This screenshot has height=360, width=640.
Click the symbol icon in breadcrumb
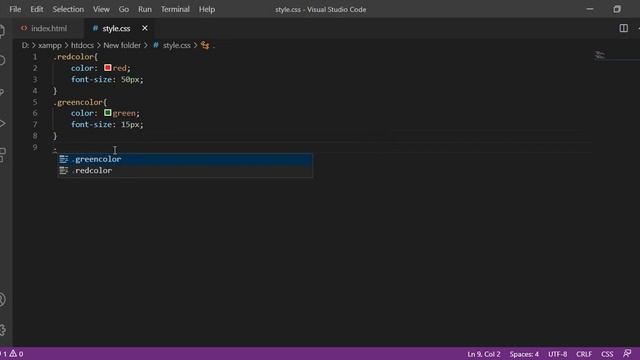[x=205, y=45]
